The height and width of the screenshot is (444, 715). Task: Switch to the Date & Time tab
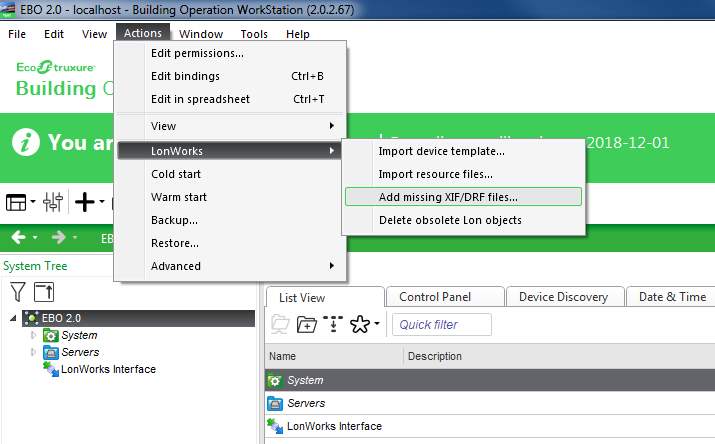tap(672, 297)
